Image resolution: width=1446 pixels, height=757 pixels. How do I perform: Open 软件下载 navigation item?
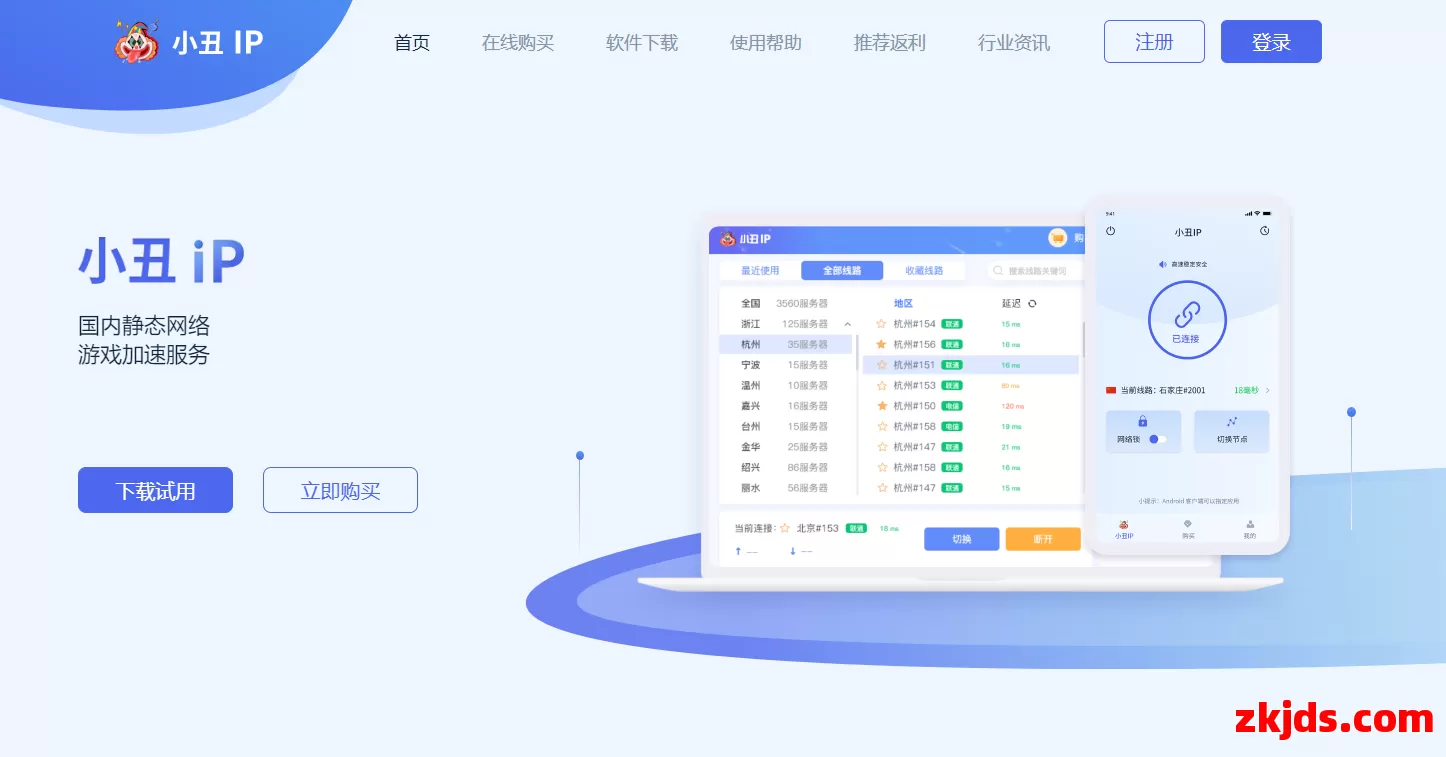(642, 43)
